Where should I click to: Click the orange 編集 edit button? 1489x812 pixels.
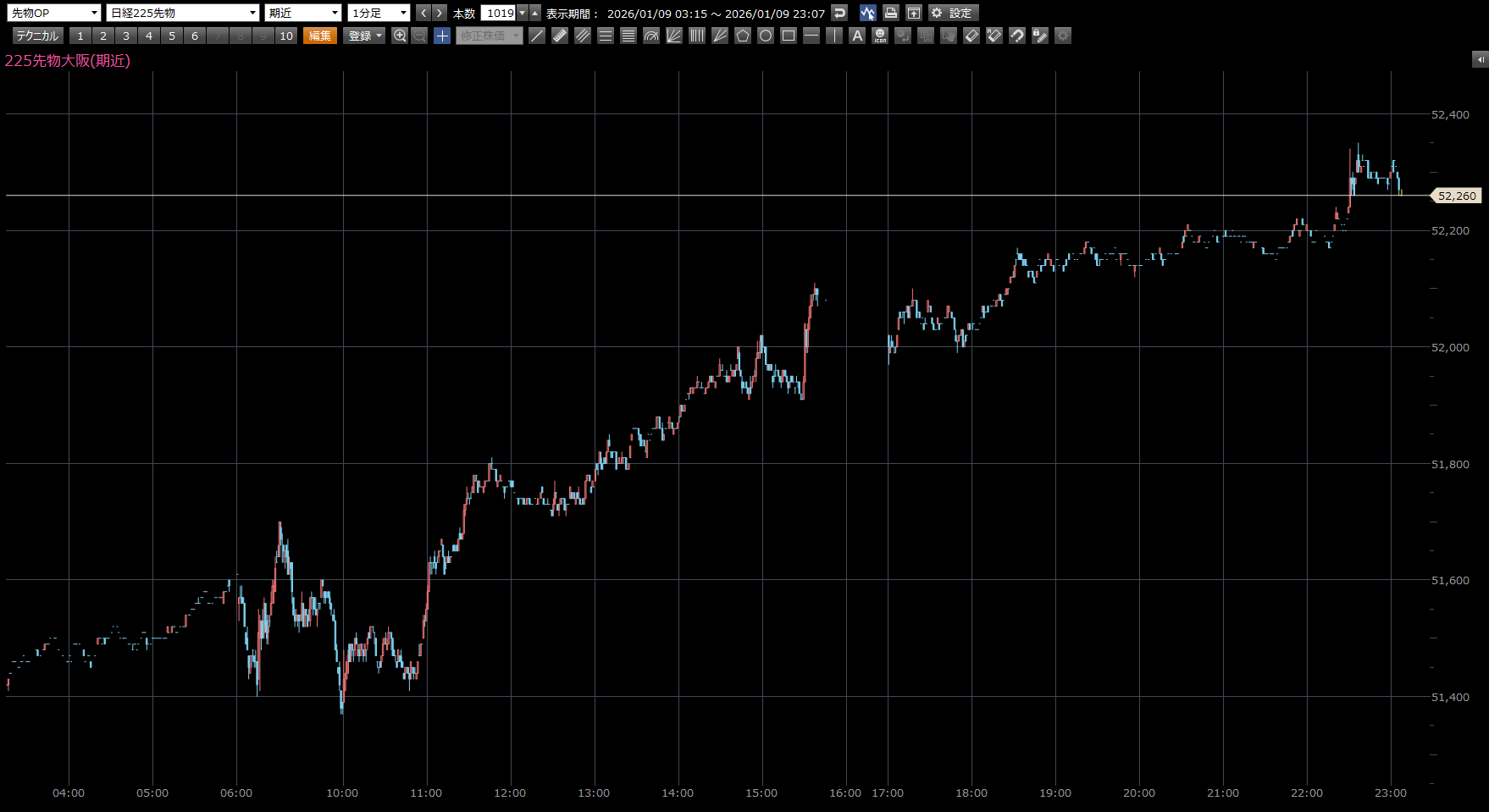pos(320,36)
